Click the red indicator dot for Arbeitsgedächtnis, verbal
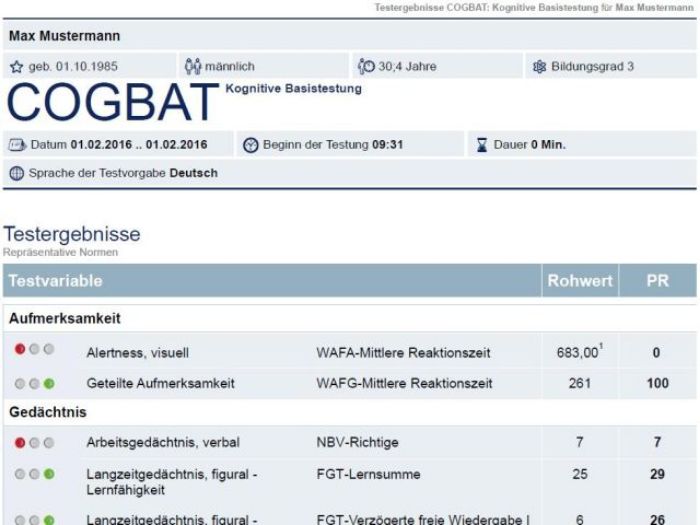This screenshot has height=525, width=700. click(x=20, y=442)
